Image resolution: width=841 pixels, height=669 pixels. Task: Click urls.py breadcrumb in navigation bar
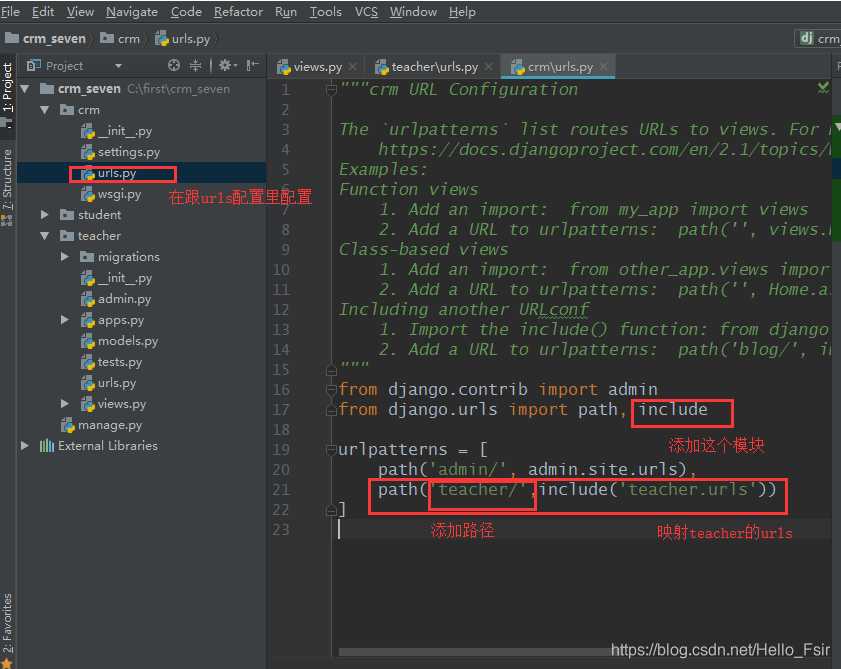183,39
